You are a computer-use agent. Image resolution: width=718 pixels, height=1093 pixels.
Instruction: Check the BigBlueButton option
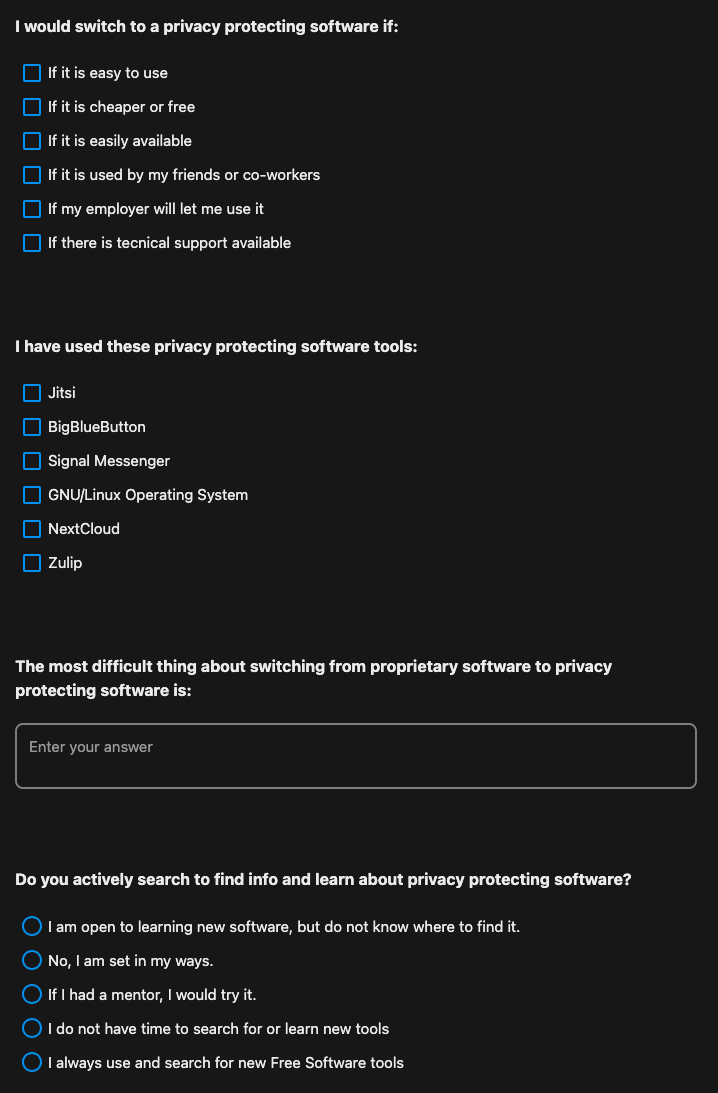(32, 427)
